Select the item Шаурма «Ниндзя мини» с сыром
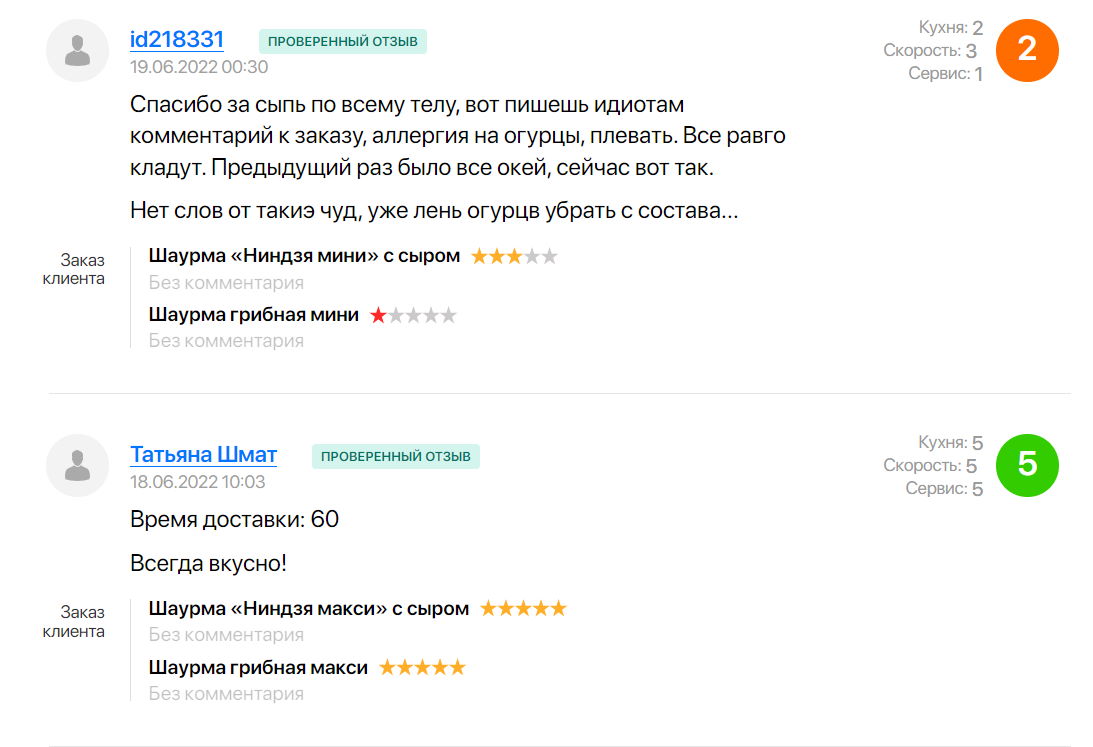1093x747 pixels. point(304,256)
